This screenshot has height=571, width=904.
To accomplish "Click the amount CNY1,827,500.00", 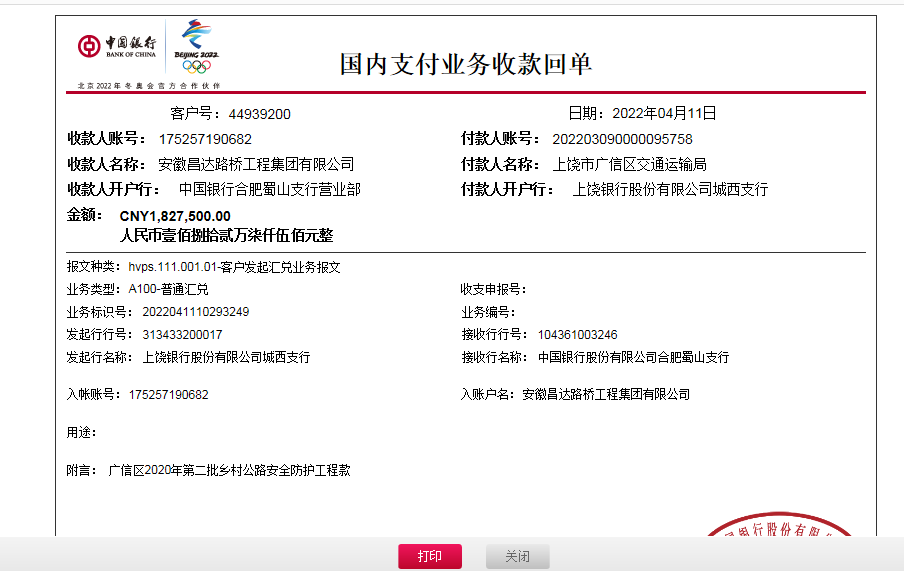I will [x=175, y=216].
